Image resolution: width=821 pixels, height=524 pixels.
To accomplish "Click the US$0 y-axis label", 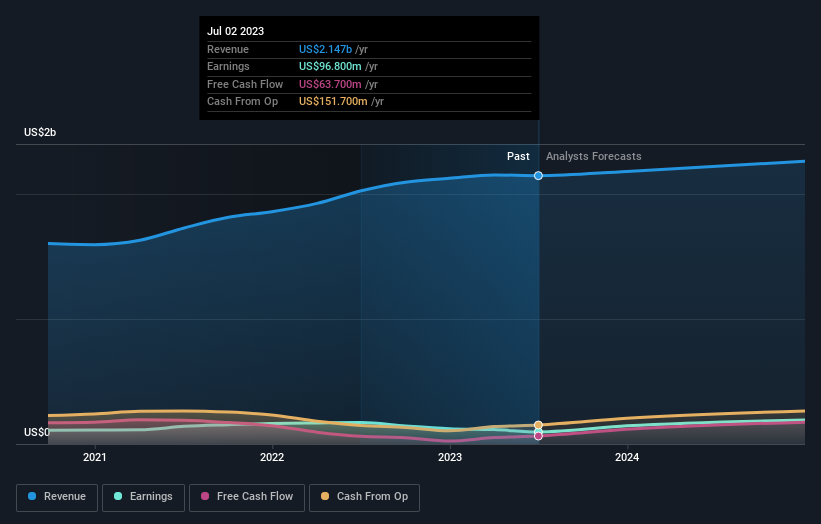I will click(37, 432).
